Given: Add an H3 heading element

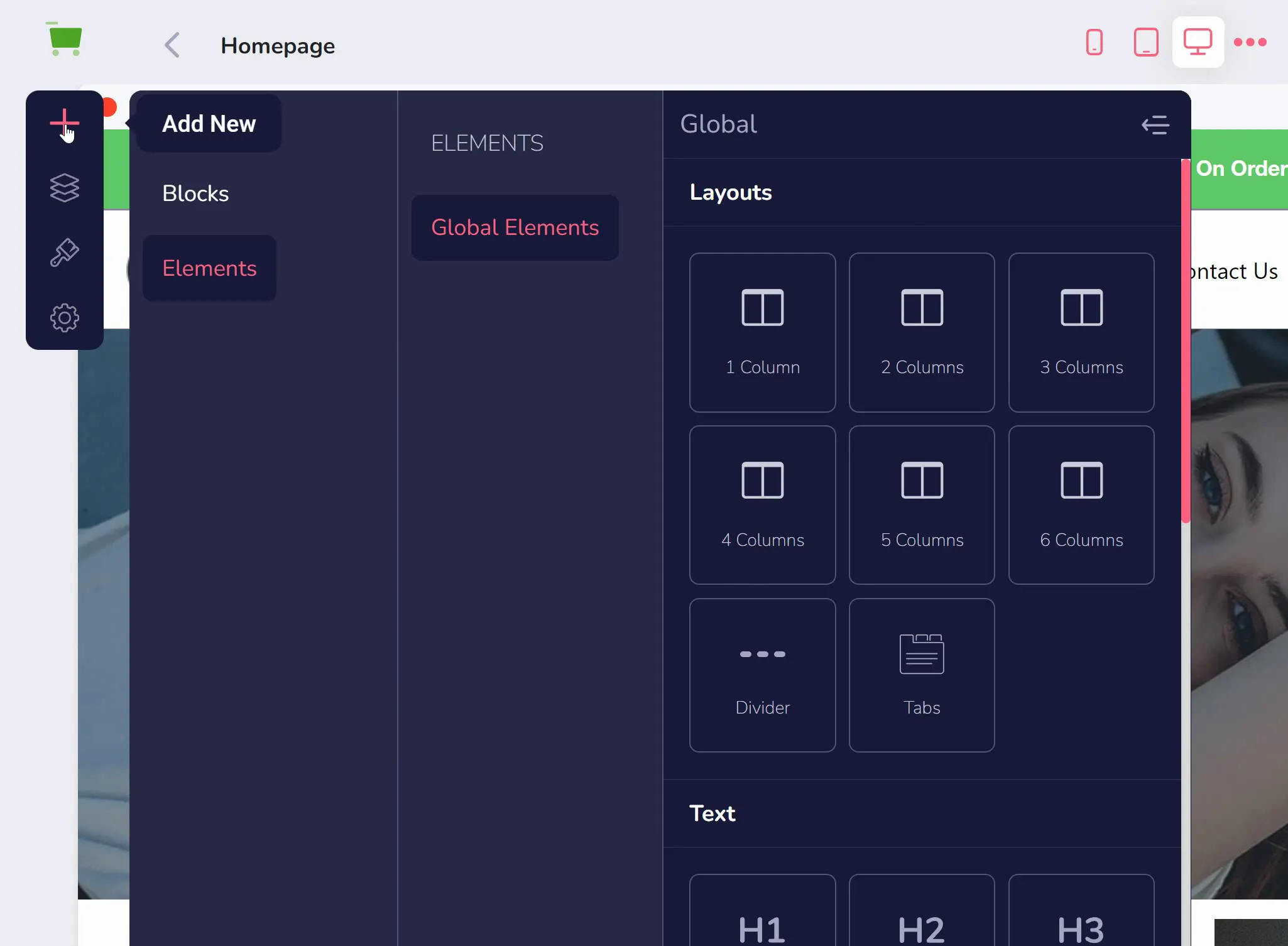Looking at the screenshot, I should 1081,911.
